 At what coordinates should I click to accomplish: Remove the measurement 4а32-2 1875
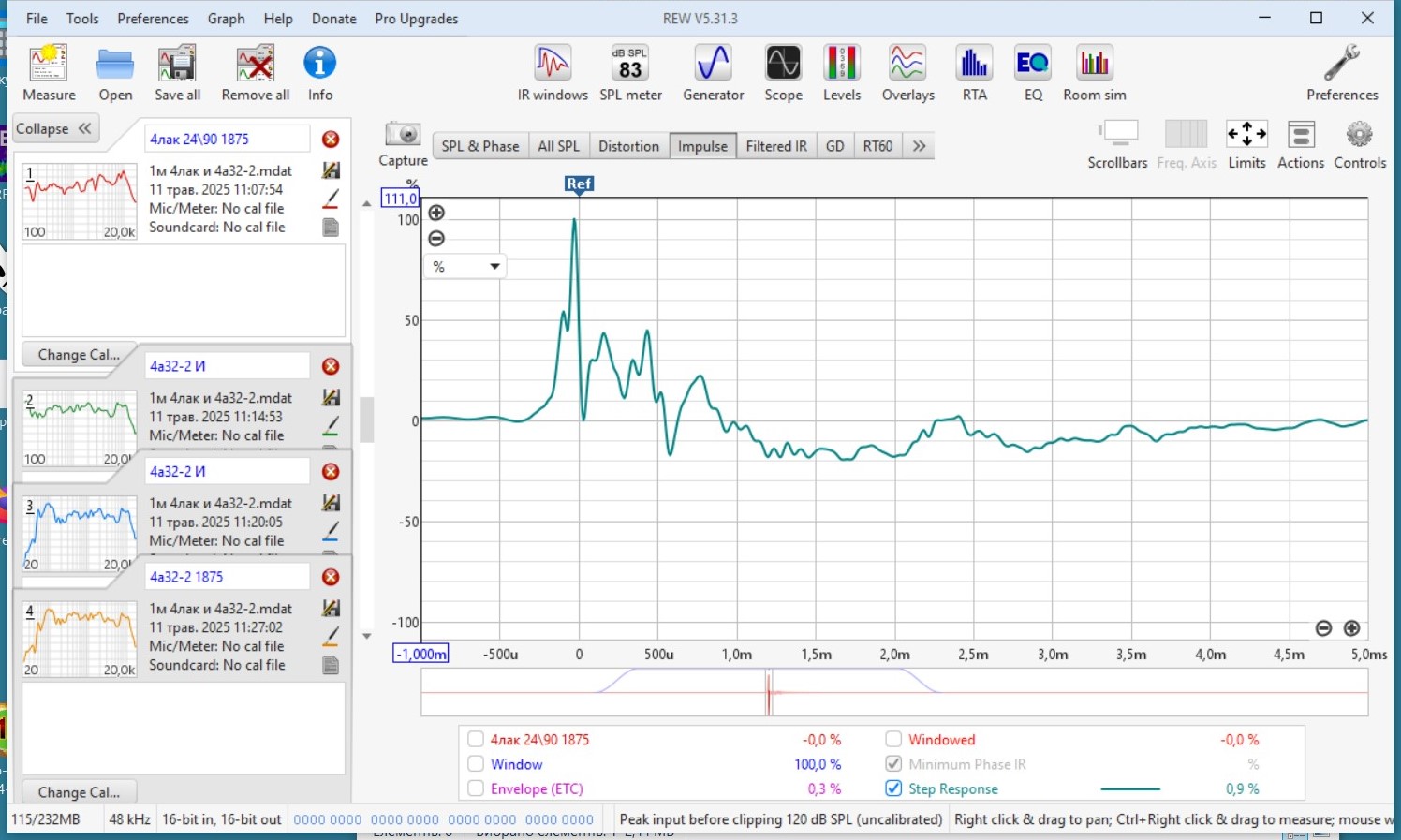pos(331,577)
